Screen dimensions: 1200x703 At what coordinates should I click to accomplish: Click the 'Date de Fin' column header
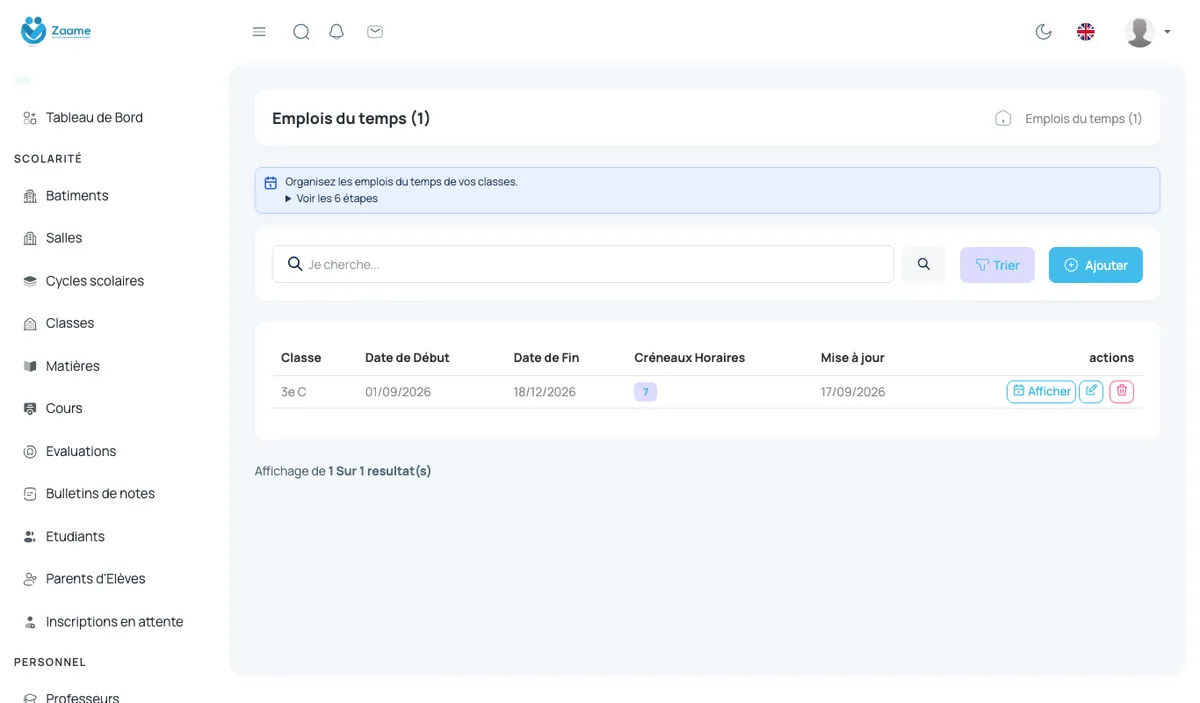[x=546, y=357]
